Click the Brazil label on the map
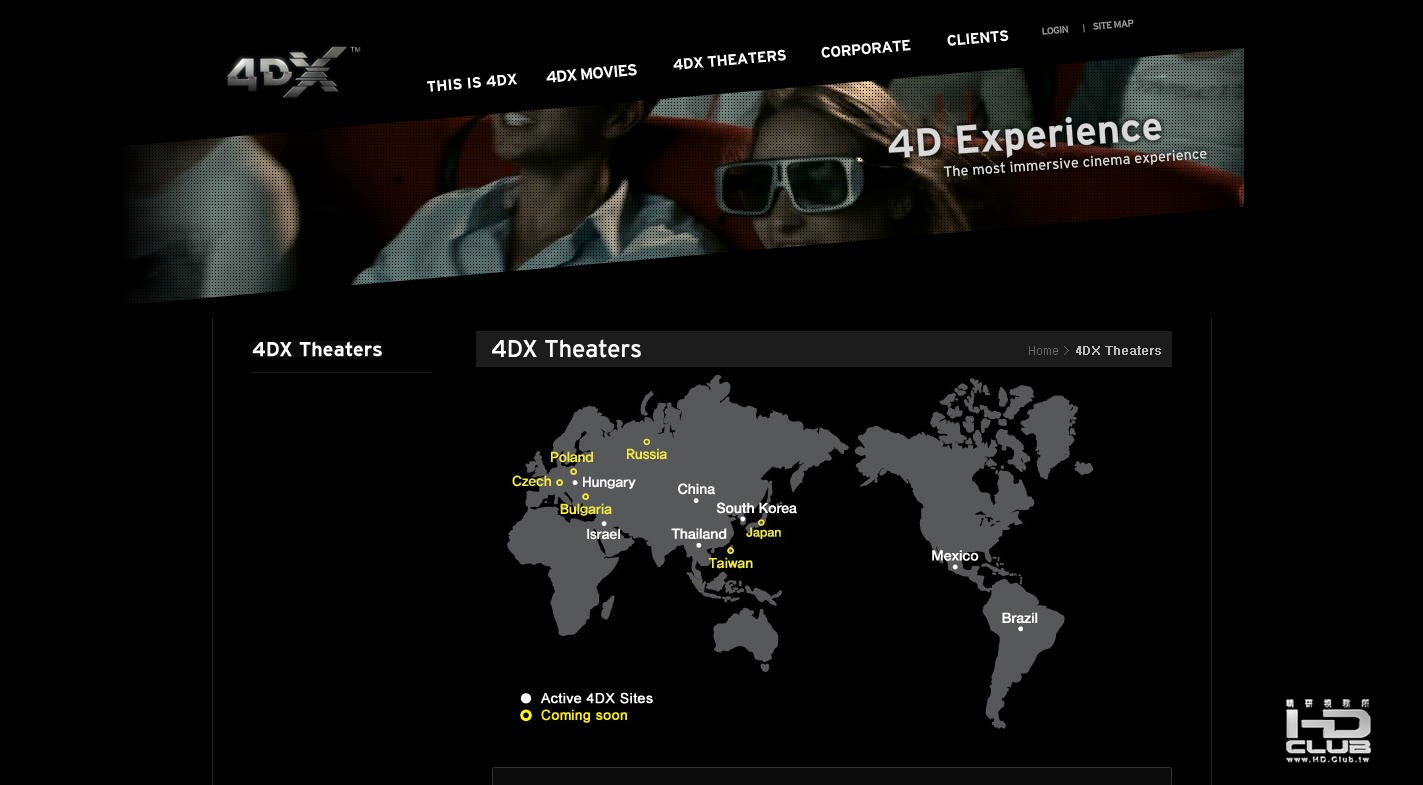The image size is (1423, 785). pyautogui.click(x=1020, y=619)
